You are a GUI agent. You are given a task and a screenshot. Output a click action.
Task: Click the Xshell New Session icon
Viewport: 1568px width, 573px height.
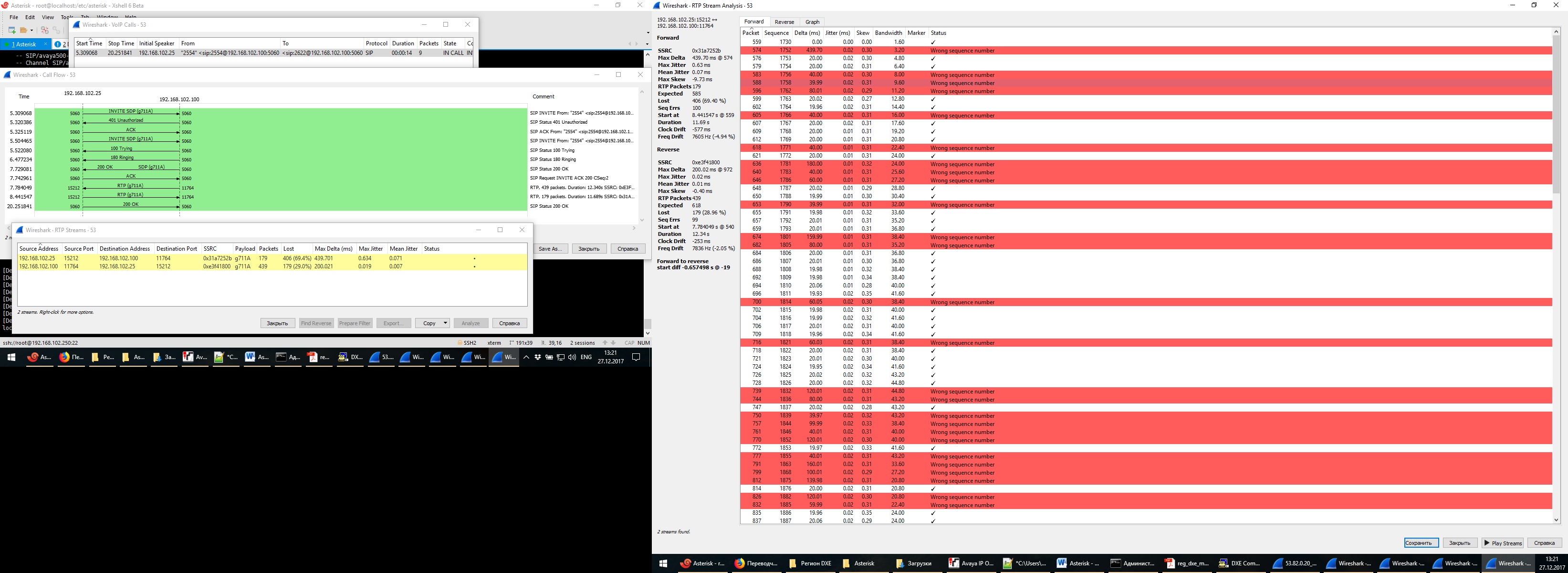(x=11, y=30)
